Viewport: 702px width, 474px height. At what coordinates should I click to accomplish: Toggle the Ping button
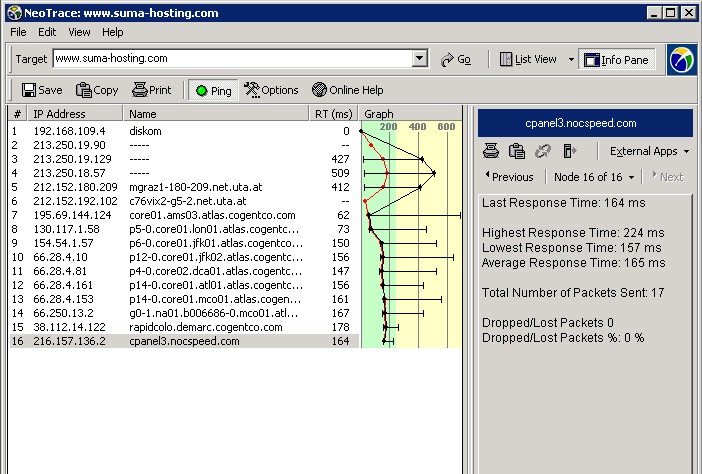tap(214, 91)
